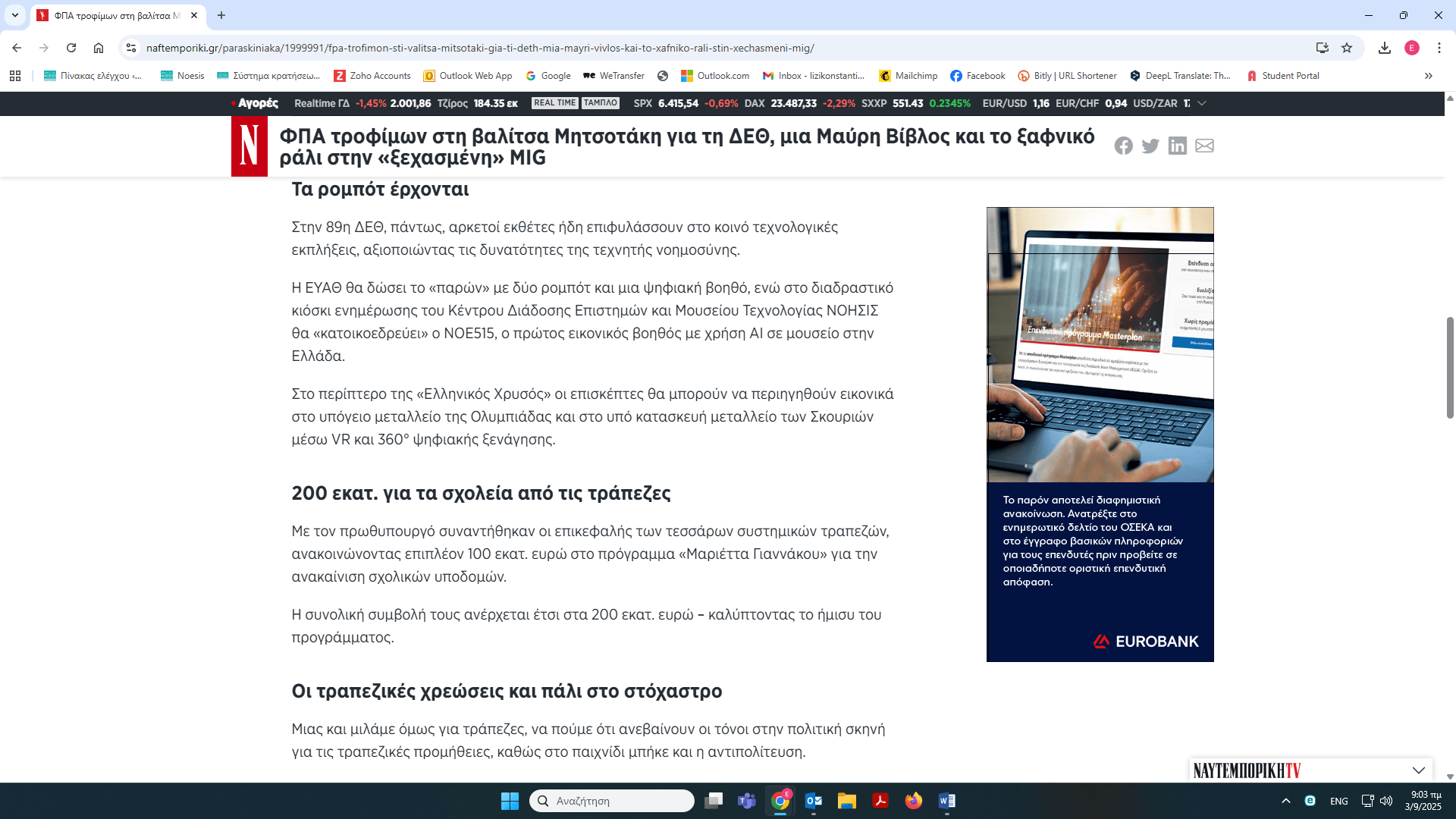Screen dimensions: 1456x819
Task: Bookmark this page with star icon
Action: point(1347,48)
